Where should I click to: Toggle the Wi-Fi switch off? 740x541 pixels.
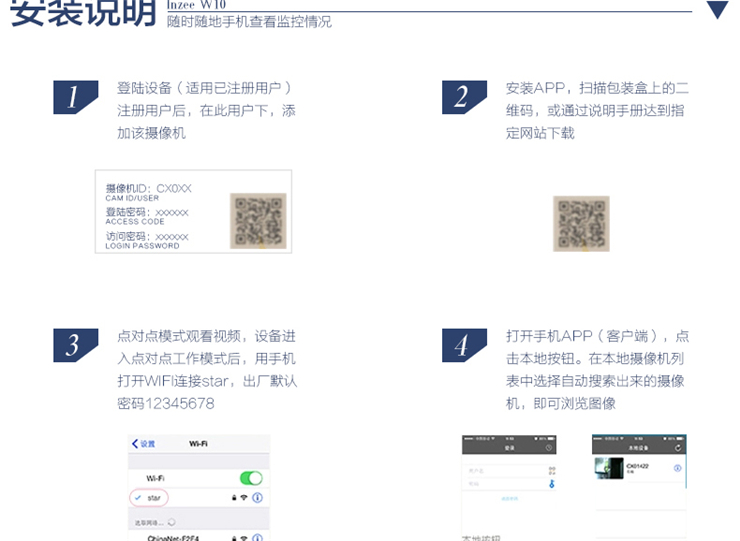[x=250, y=478]
